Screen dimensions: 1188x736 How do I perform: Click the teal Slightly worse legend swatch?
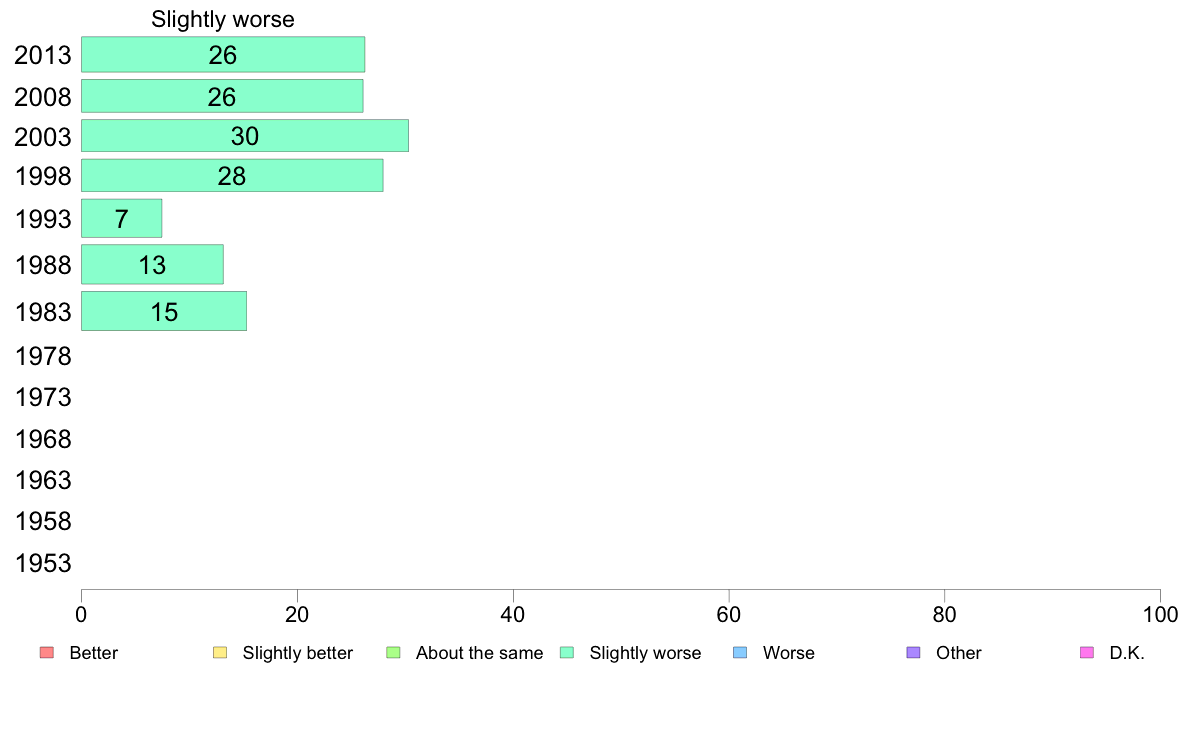[x=567, y=653]
